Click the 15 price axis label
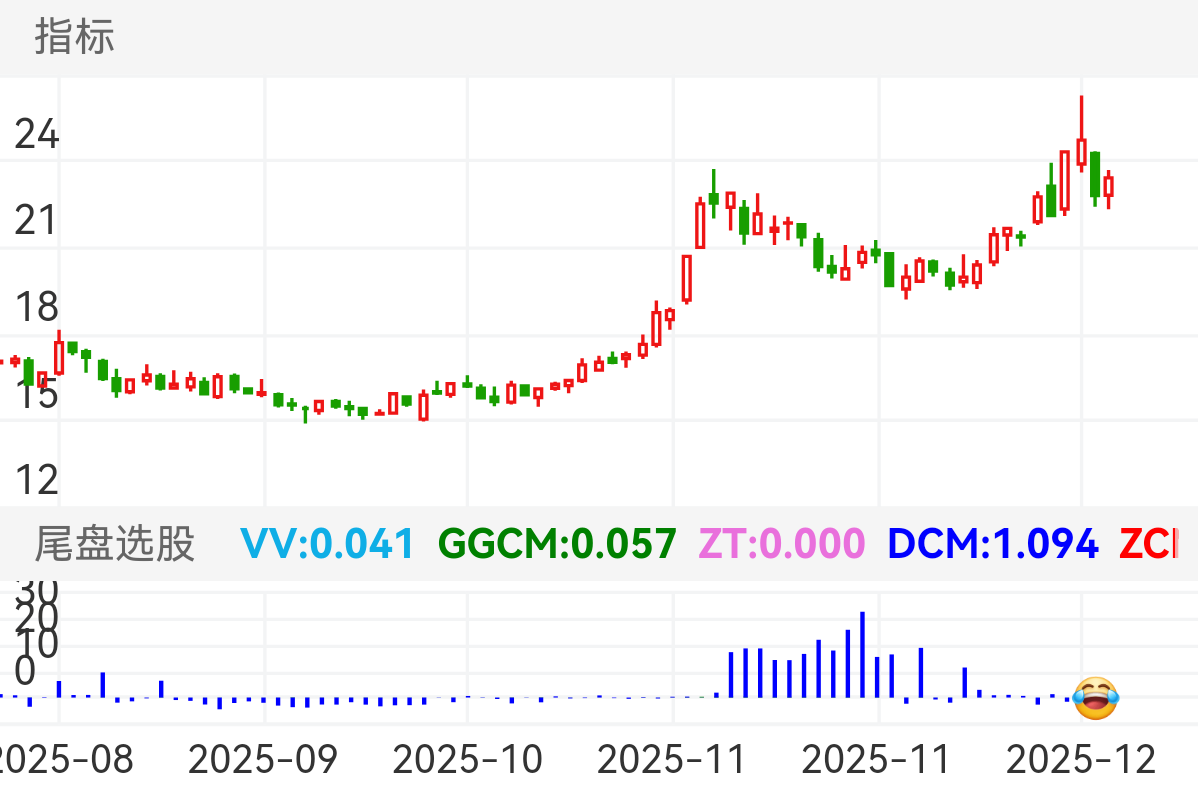 pos(37,395)
